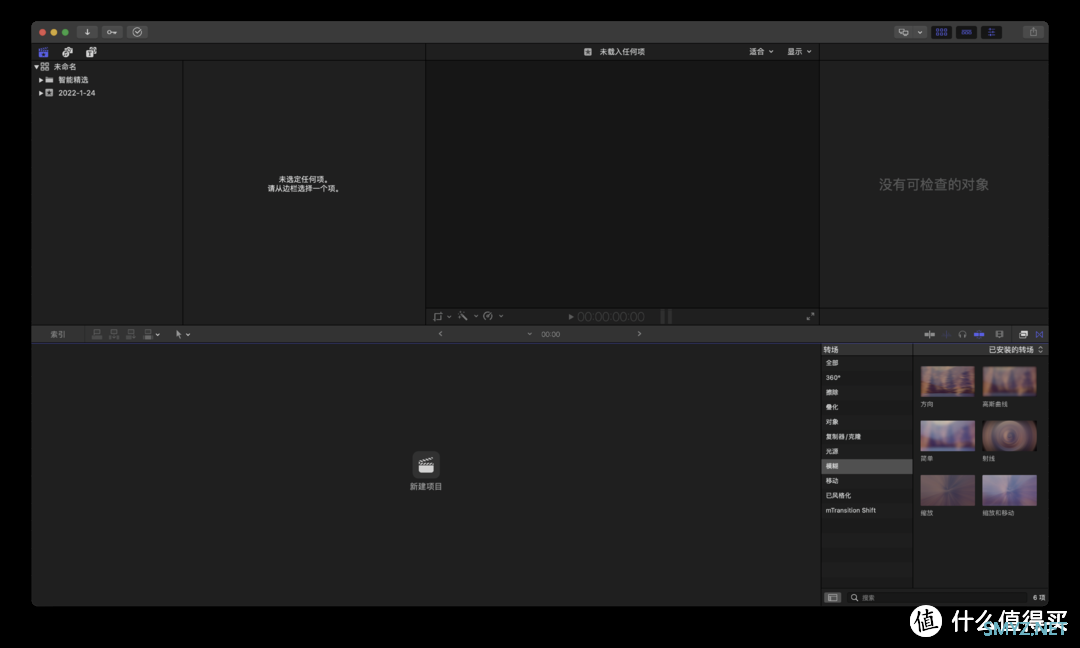Toggle video skimming icon
Viewport: 1080px width, 648px height.
click(929, 335)
